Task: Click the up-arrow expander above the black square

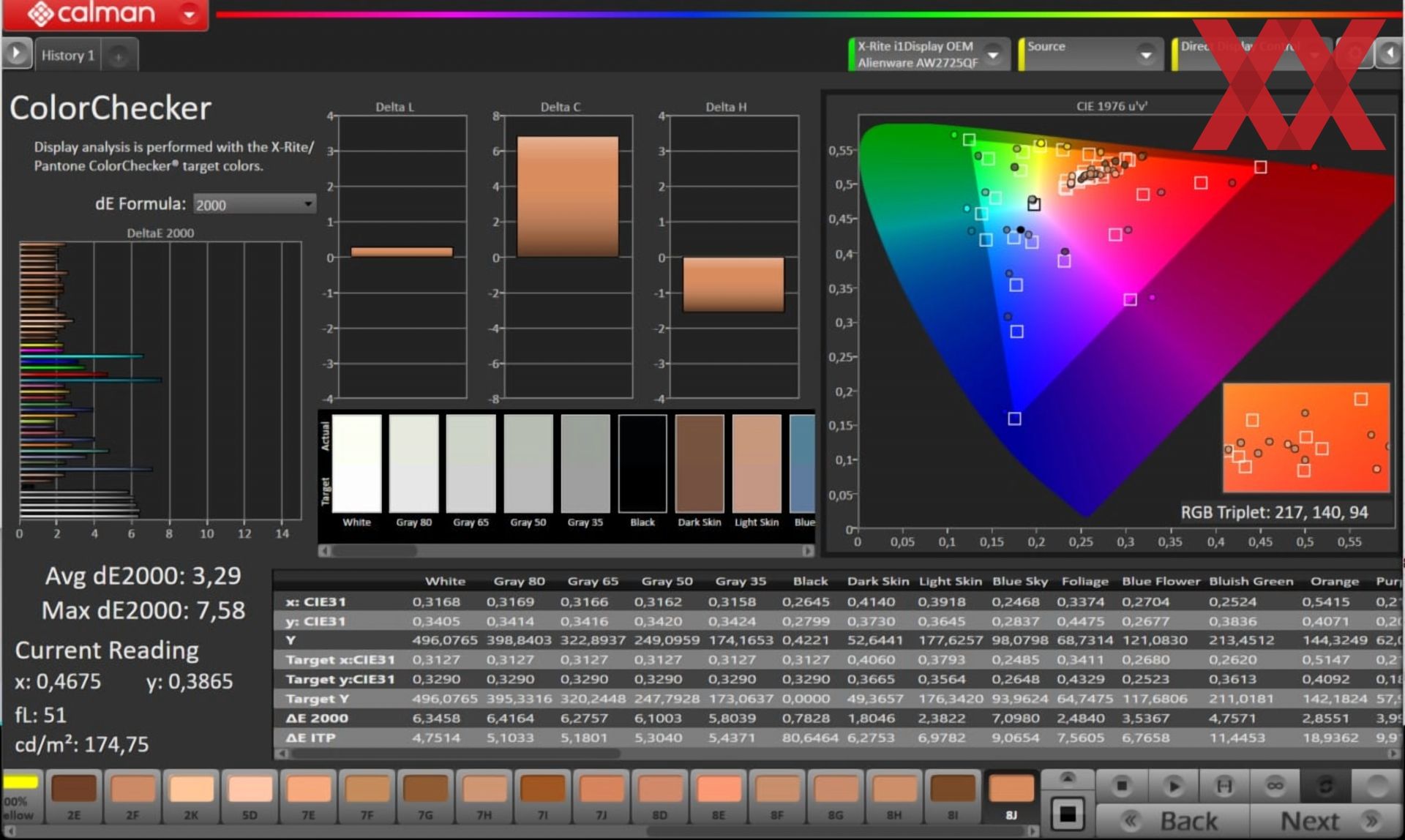Action: [1068, 779]
